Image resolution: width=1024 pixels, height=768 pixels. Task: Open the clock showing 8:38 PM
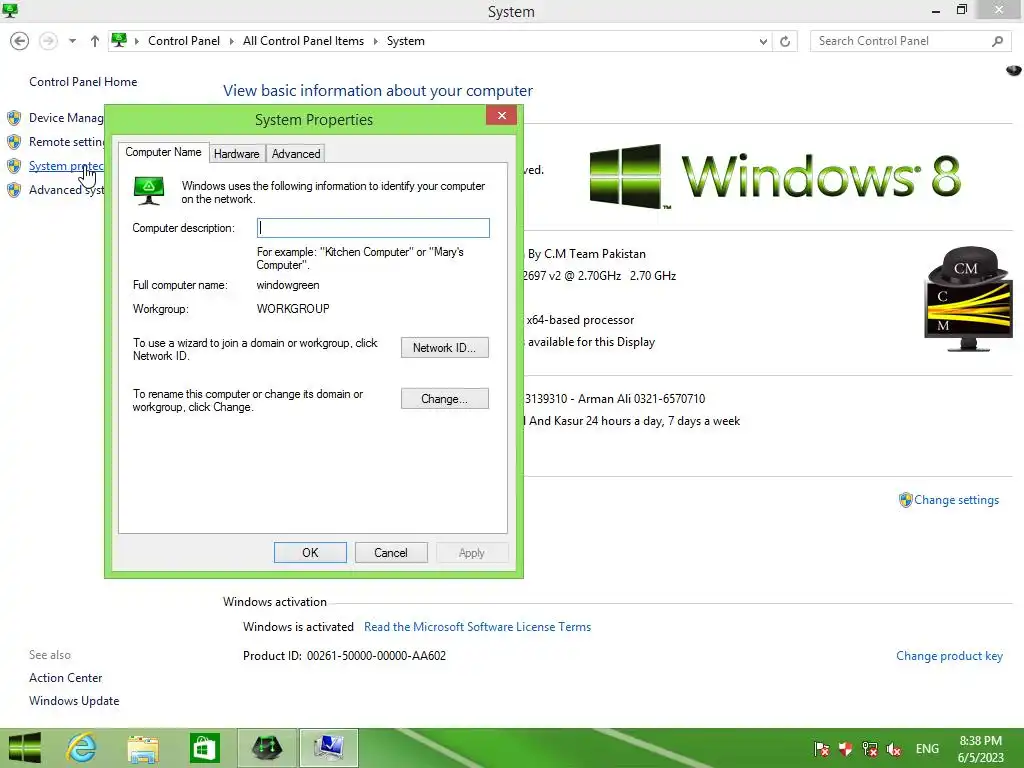point(980,749)
